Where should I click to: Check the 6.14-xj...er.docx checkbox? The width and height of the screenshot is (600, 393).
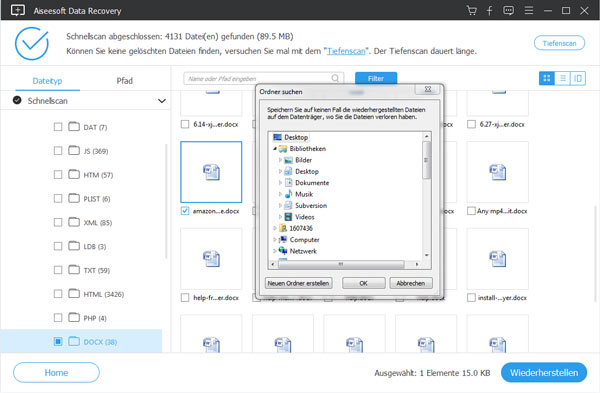185,124
